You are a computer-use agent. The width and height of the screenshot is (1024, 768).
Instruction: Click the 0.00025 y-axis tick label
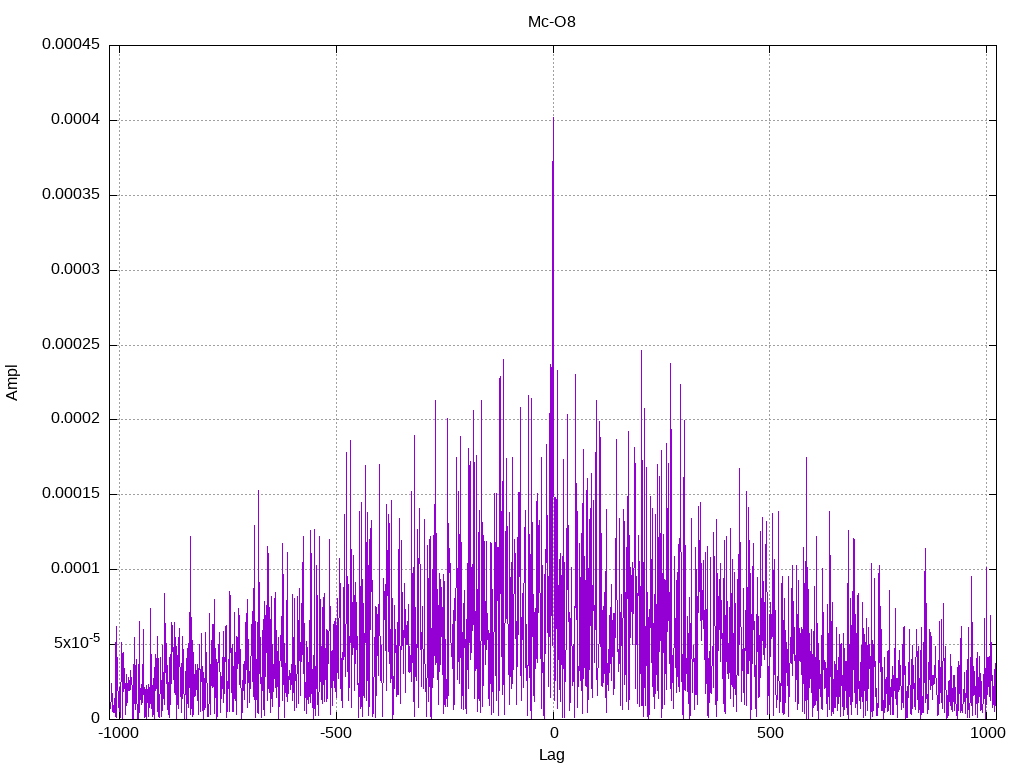71,344
